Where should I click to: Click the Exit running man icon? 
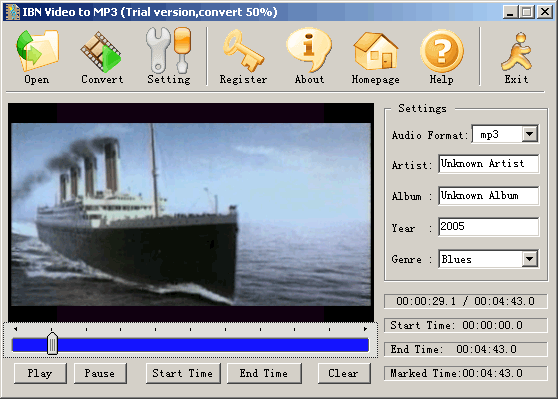tap(516, 52)
